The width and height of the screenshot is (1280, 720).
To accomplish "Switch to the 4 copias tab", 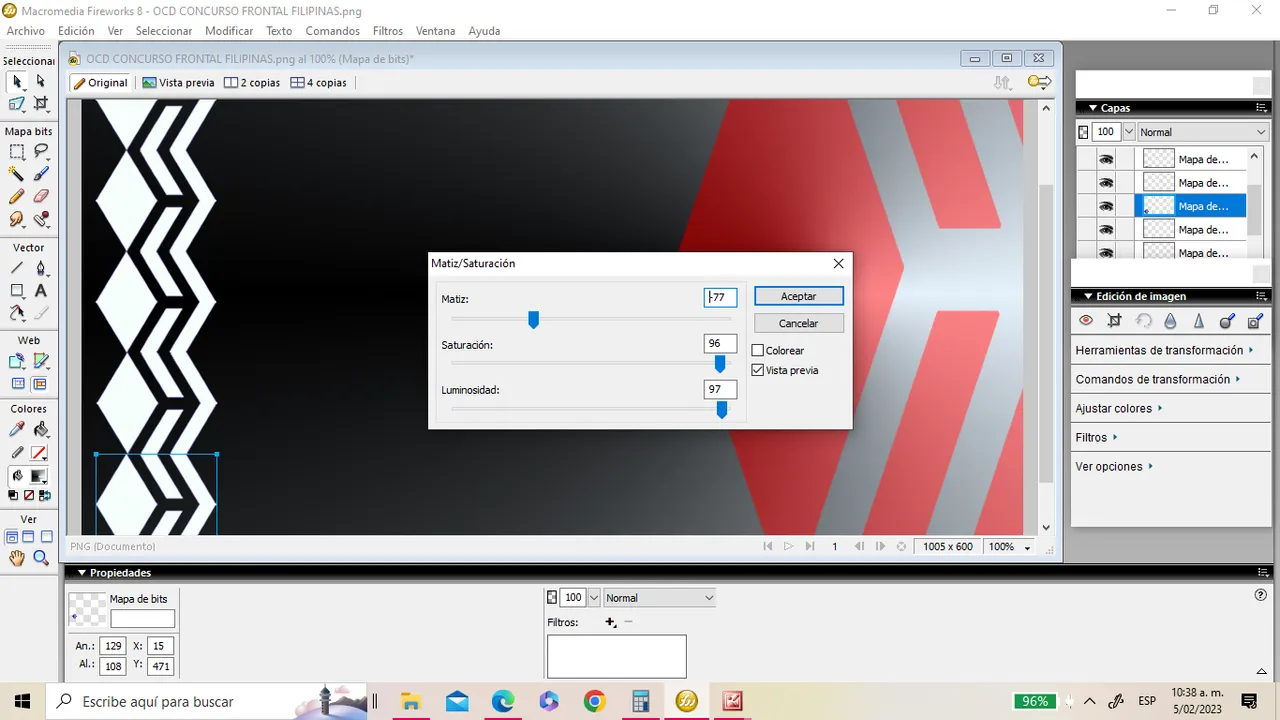I will [319, 83].
